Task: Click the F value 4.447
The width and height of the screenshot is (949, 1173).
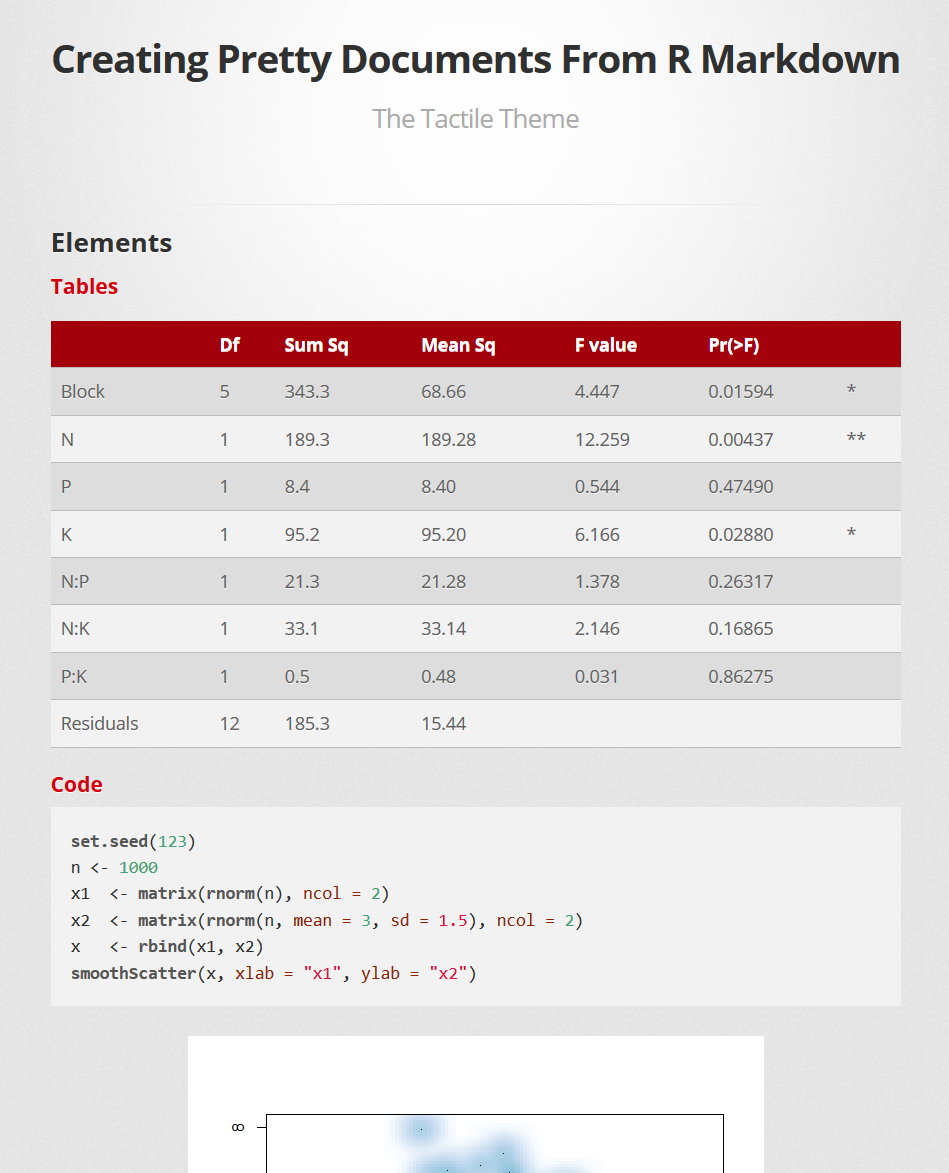Action: point(597,391)
